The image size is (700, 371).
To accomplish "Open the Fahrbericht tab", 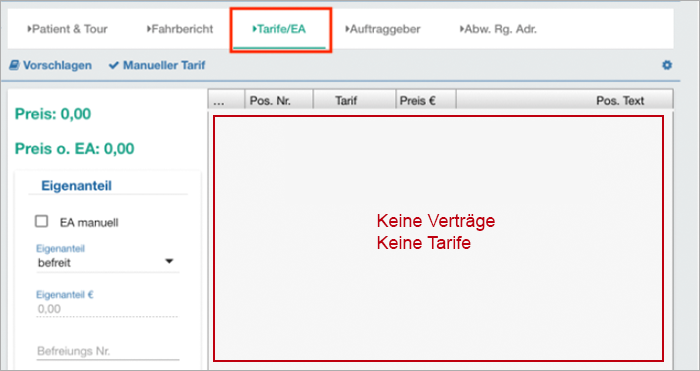I will (x=180, y=29).
